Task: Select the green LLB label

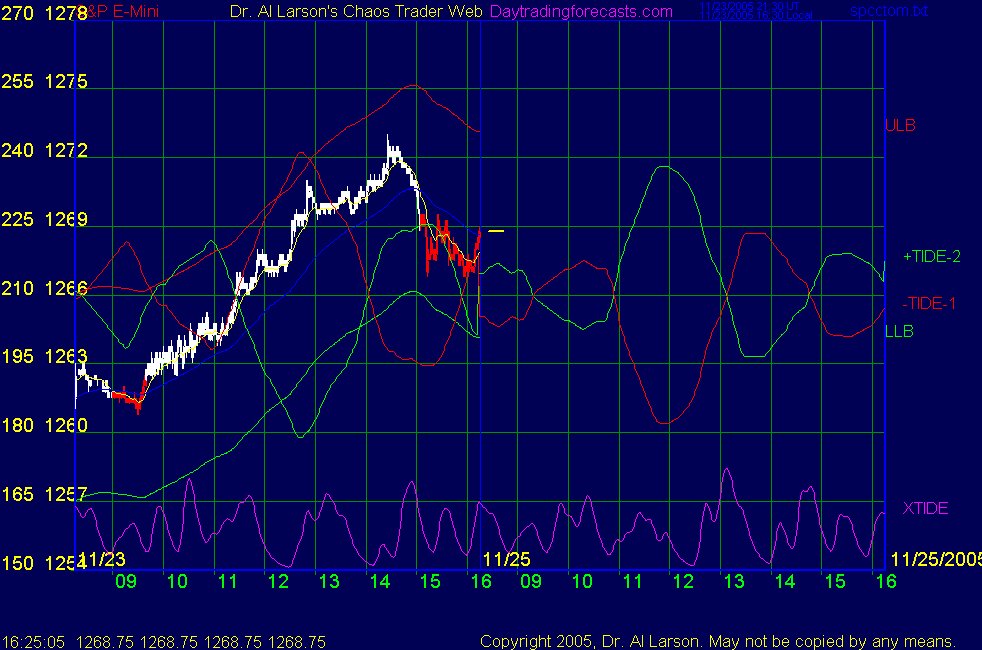Action: tap(899, 331)
